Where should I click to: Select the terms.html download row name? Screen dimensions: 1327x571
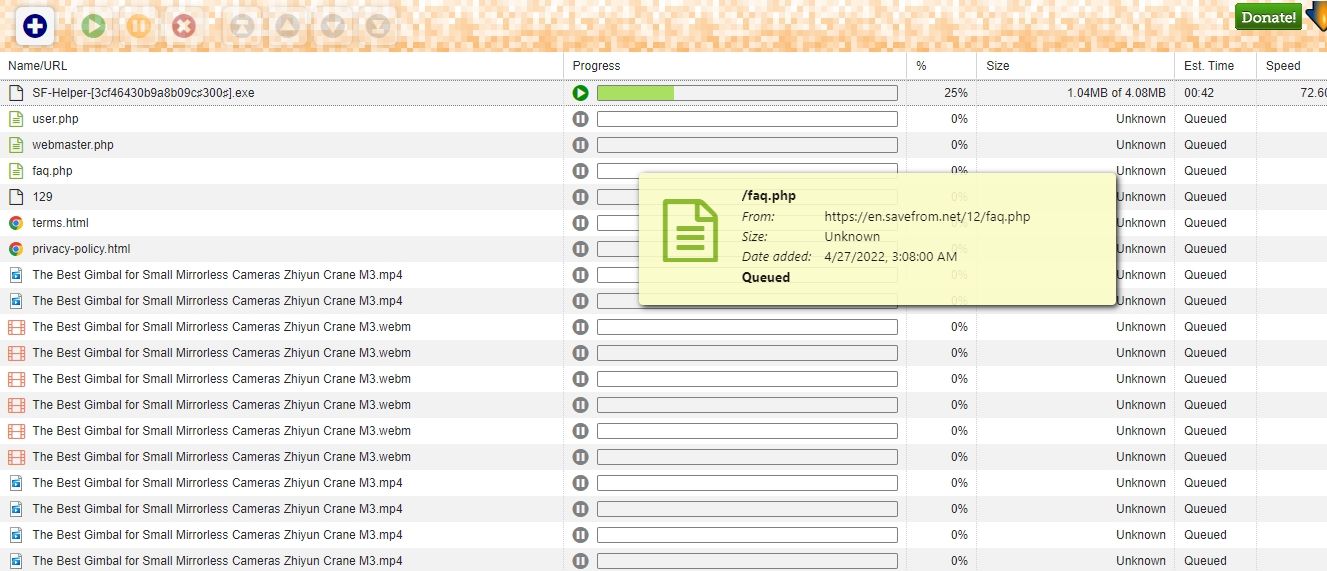pos(60,223)
